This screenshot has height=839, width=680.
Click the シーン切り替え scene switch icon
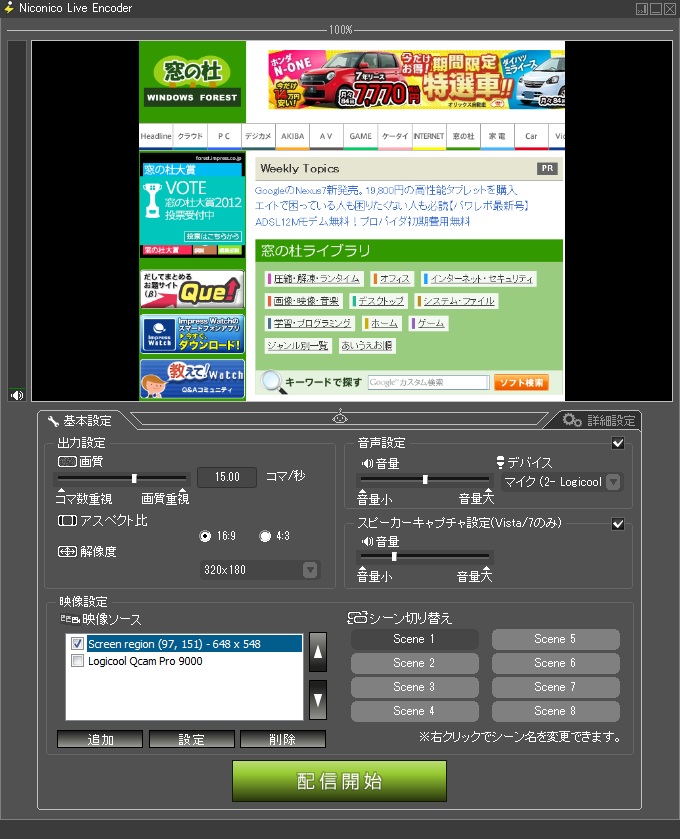point(357,618)
